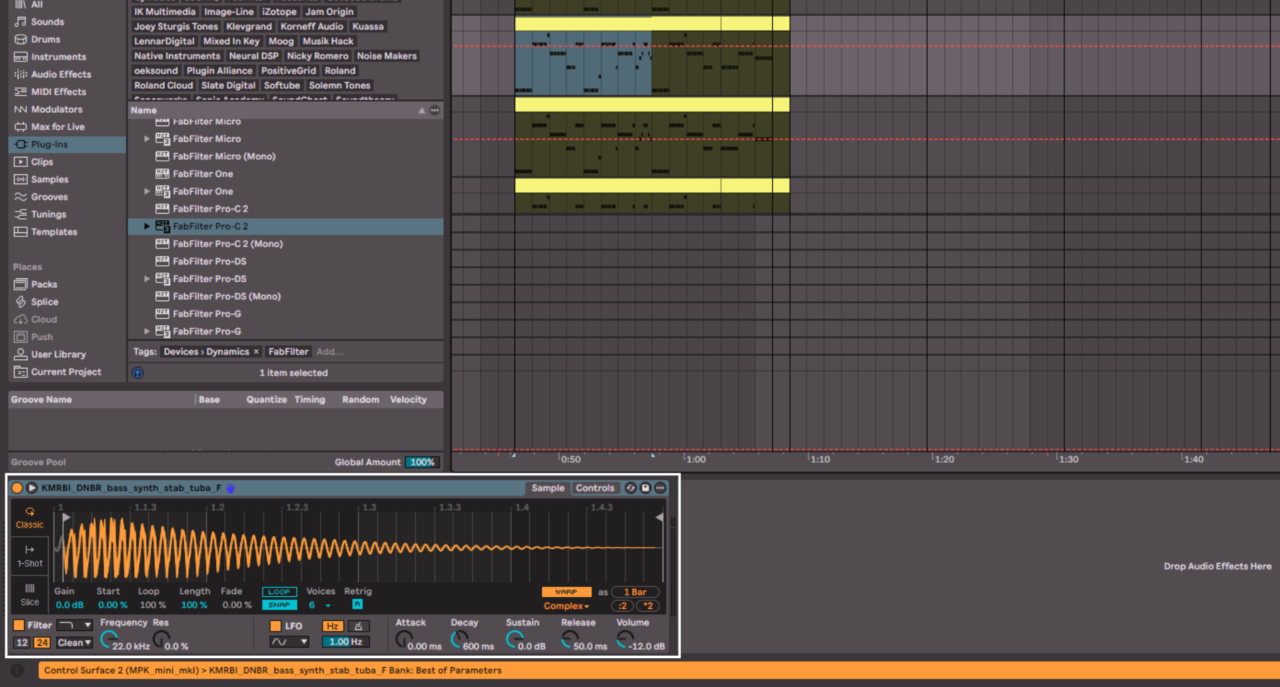Set the LFO rate mode to Hz
The width and height of the screenshot is (1280, 687).
(332, 626)
